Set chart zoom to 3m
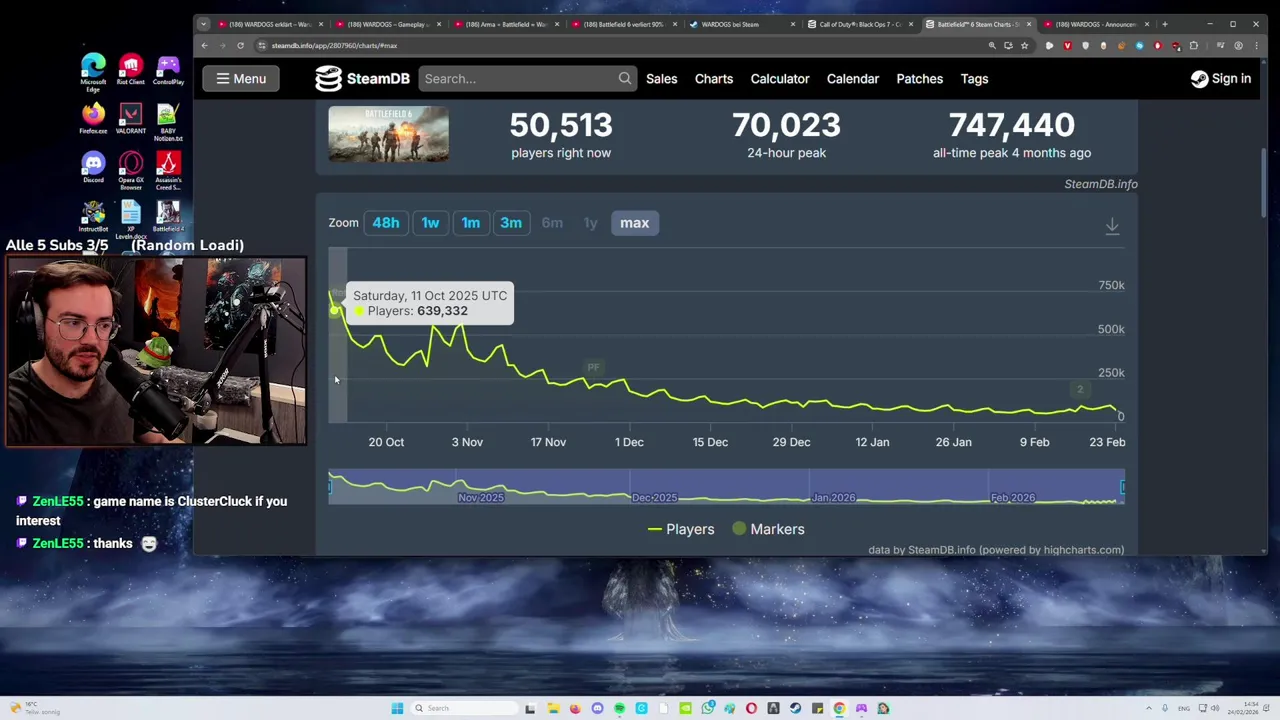1280x720 pixels. tap(511, 223)
